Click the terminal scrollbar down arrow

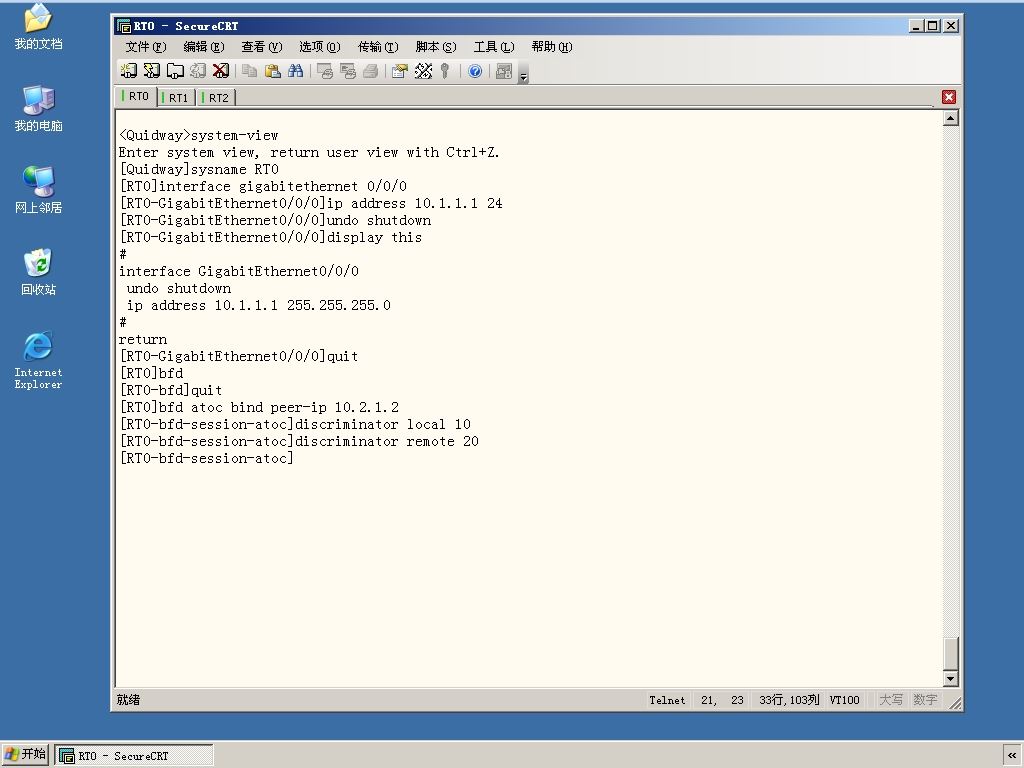(951, 679)
